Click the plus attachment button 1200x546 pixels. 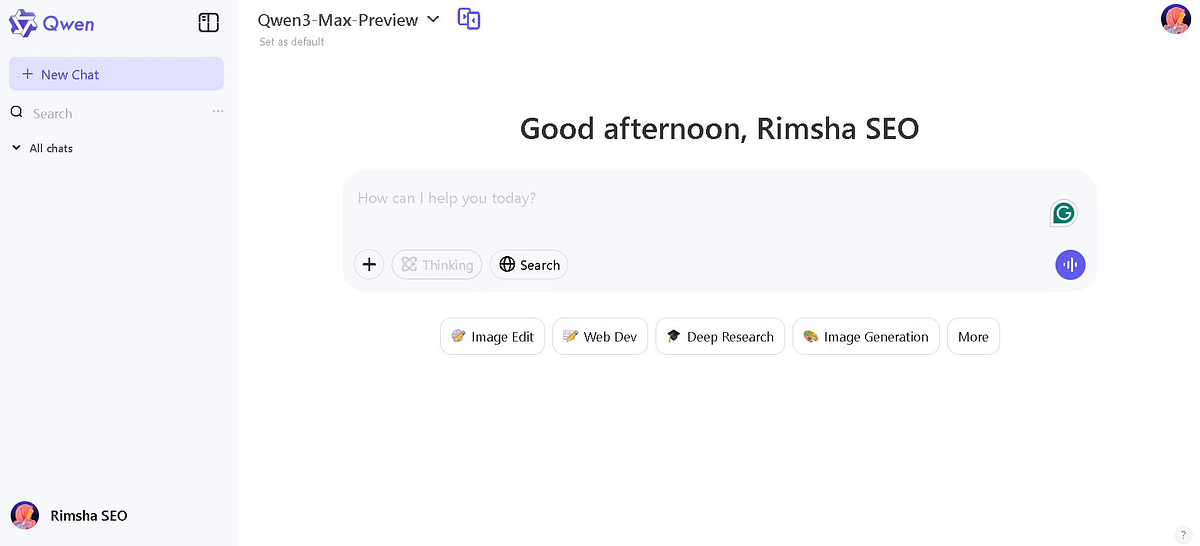pos(369,265)
